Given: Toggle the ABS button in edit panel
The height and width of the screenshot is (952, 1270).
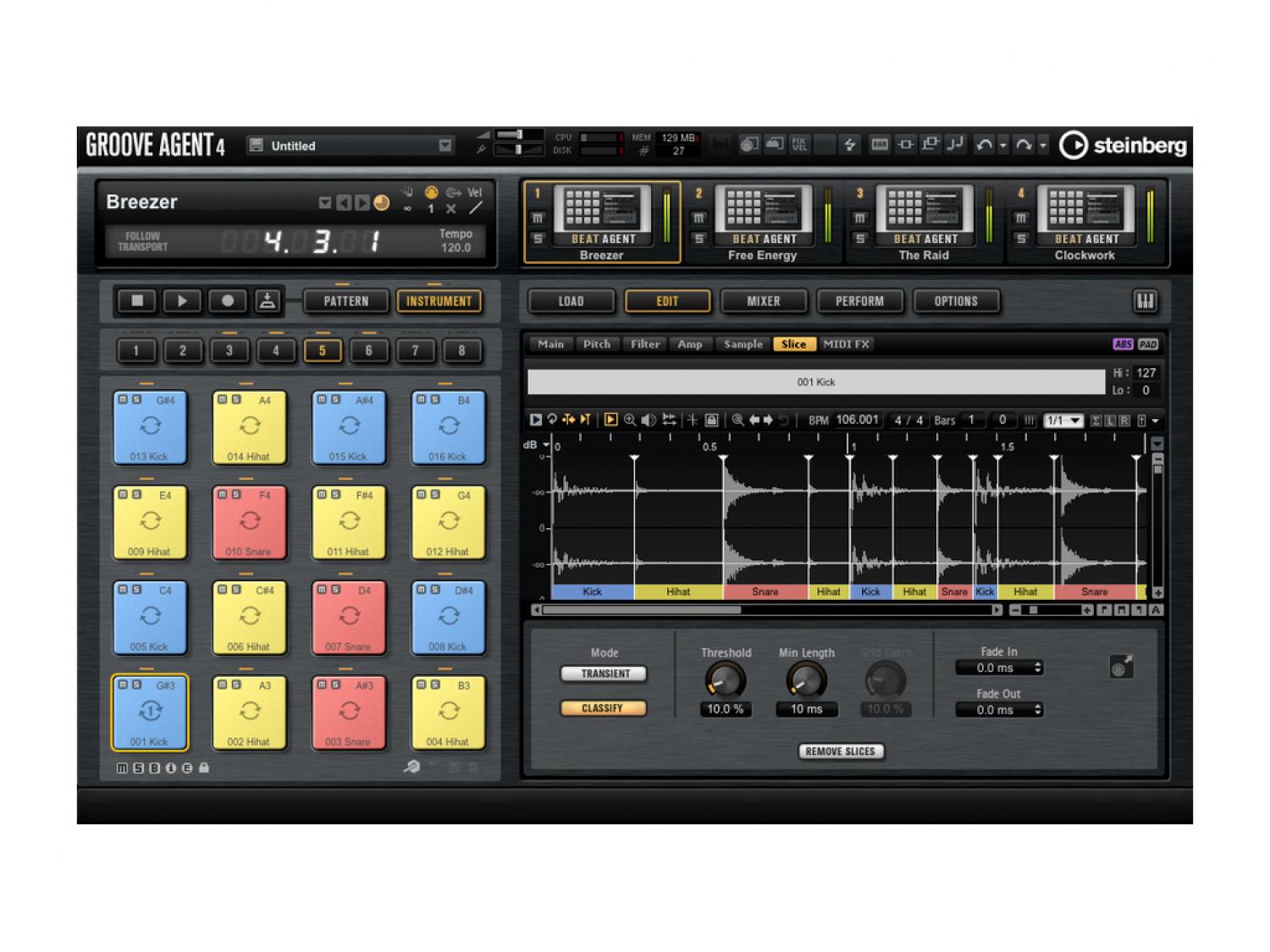Looking at the screenshot, I should (x=1123, y=344).
